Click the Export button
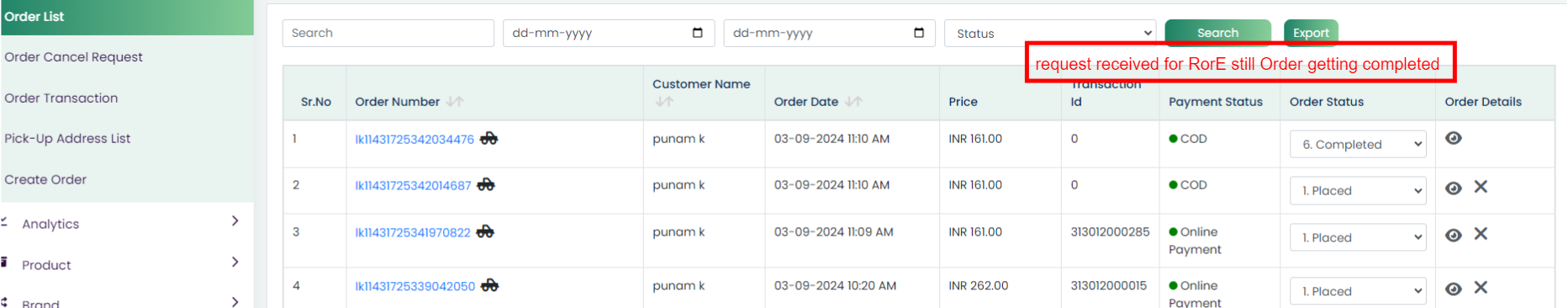 (1311, 33)
